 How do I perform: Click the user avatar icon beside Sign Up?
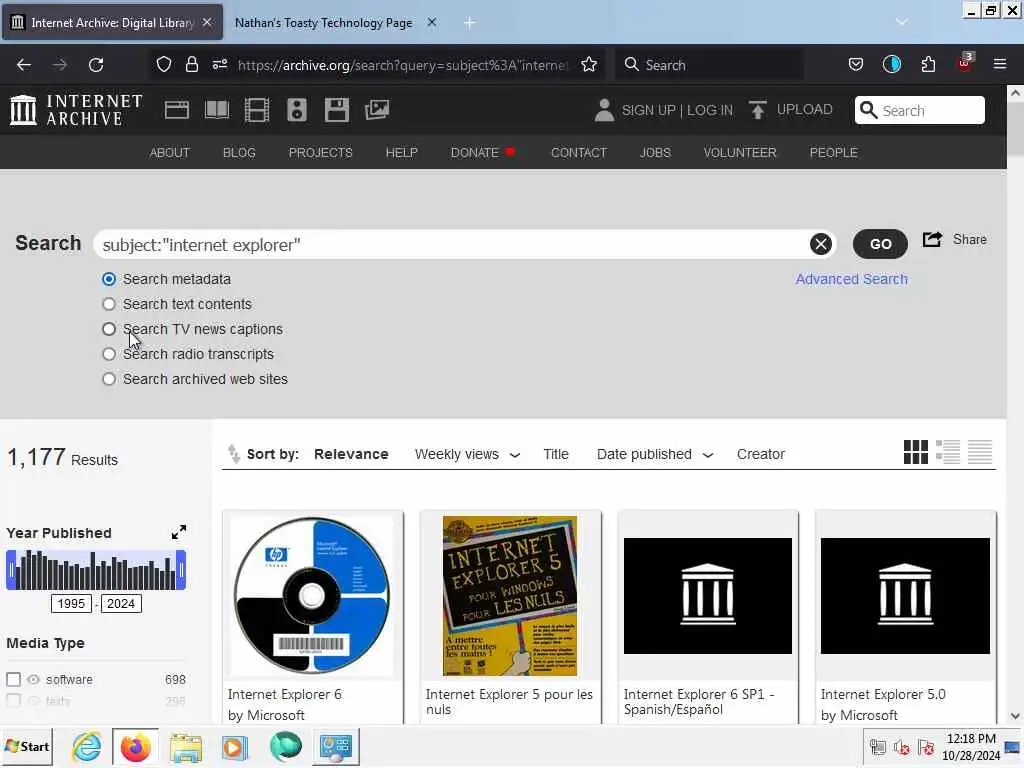pos(604,110)
